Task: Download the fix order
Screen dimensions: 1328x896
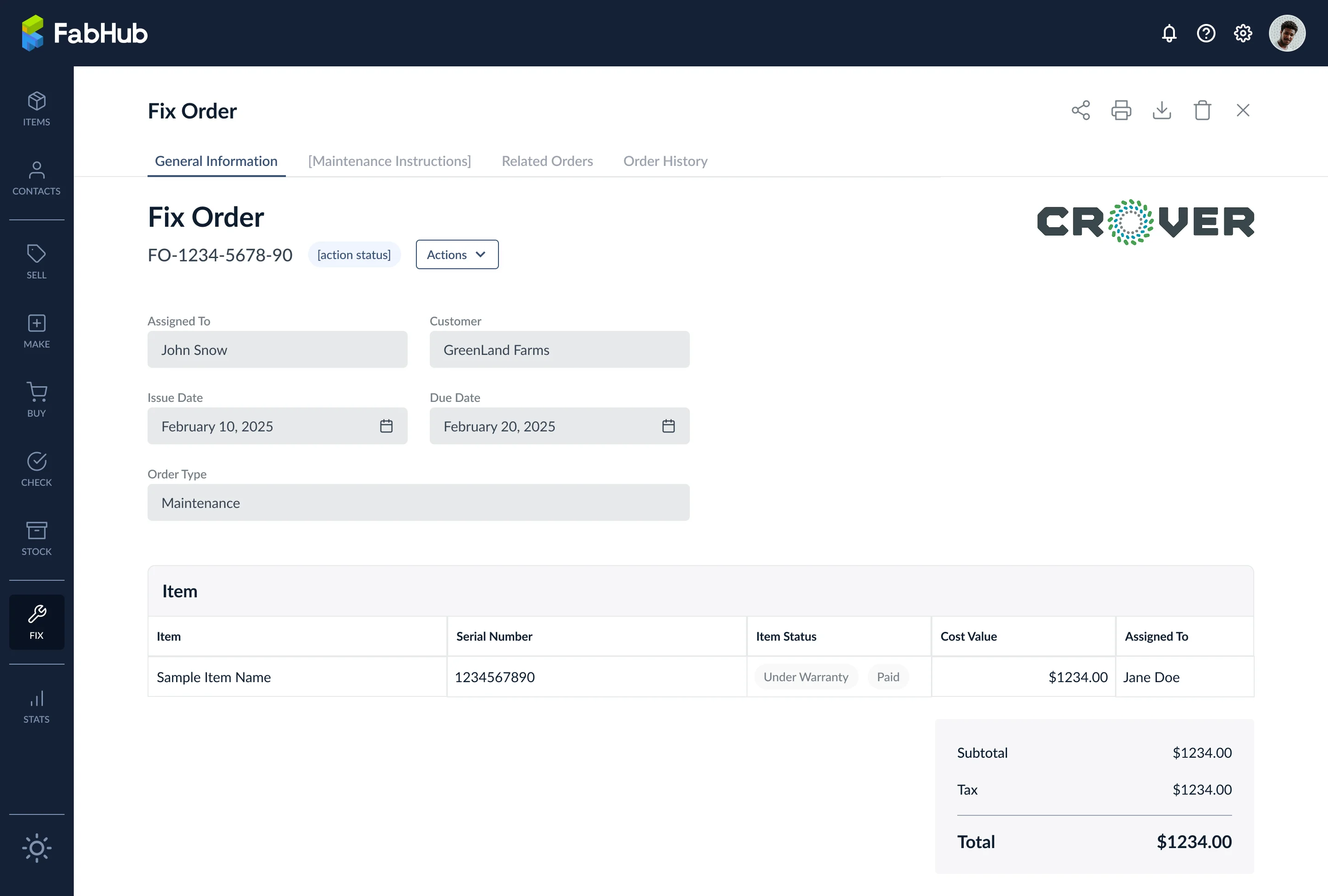Action: click(x=1162, y=110)
